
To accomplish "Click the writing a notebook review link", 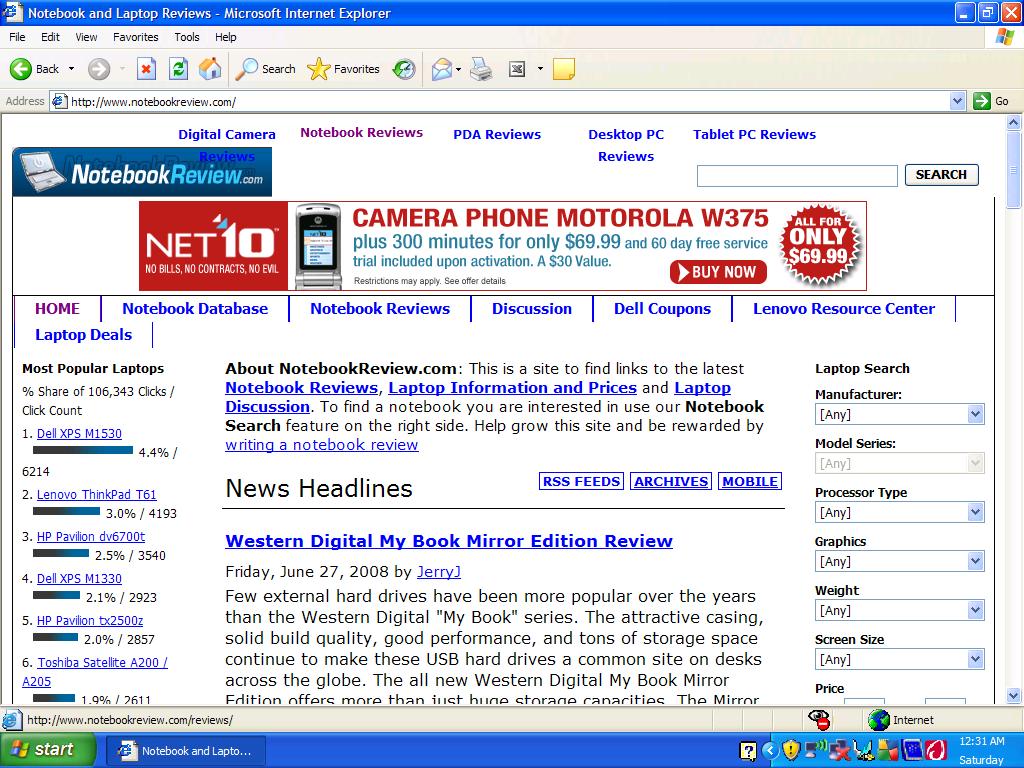I will [321, 445].
